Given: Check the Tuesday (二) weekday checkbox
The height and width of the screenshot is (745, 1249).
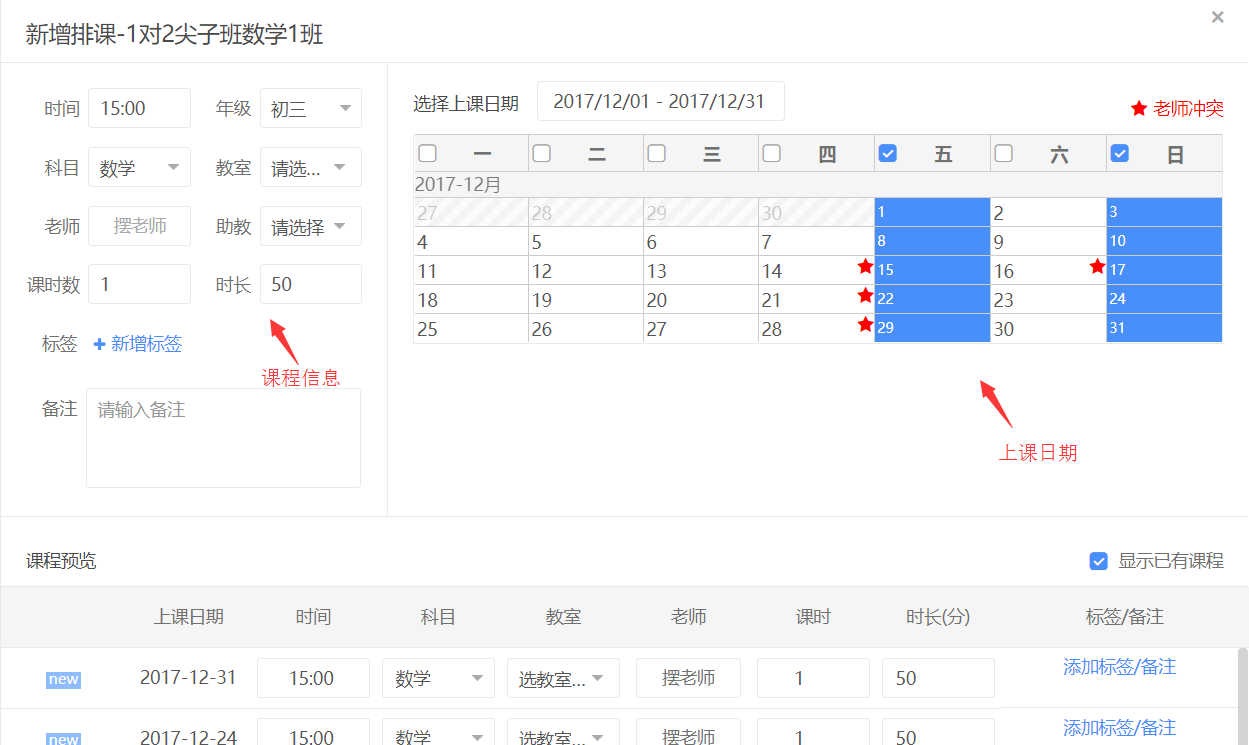Looking at the screenshot, I should pyautogui.click(x=542, y=153).
